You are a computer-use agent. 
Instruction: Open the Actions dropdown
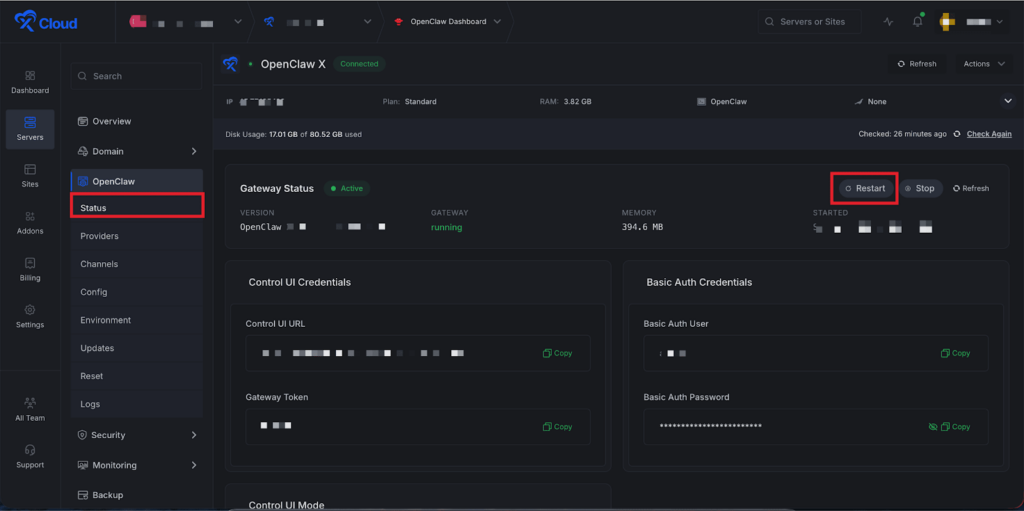pos(984,64)
